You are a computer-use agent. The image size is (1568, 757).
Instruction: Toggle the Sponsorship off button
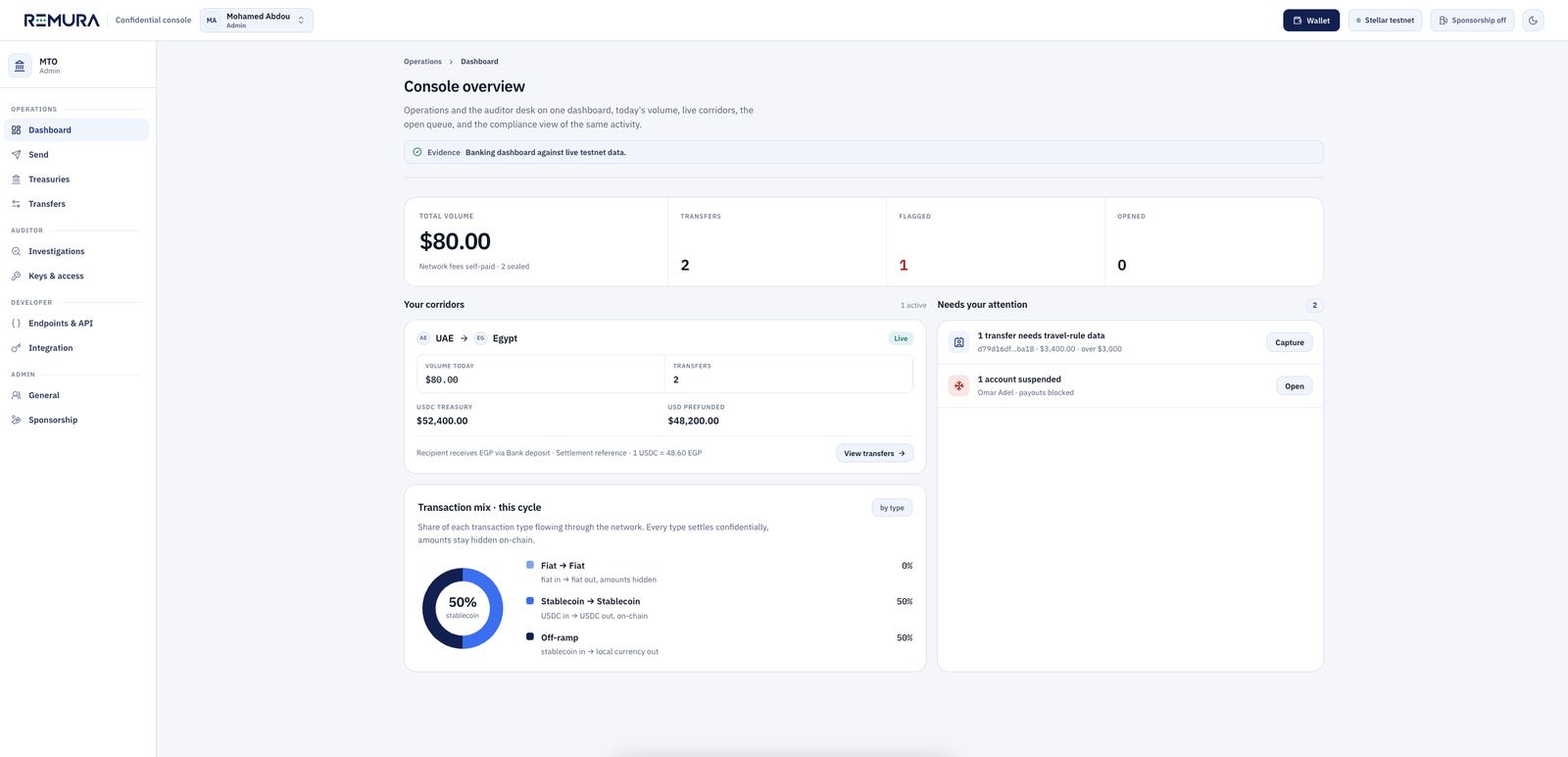point(1472,20)
